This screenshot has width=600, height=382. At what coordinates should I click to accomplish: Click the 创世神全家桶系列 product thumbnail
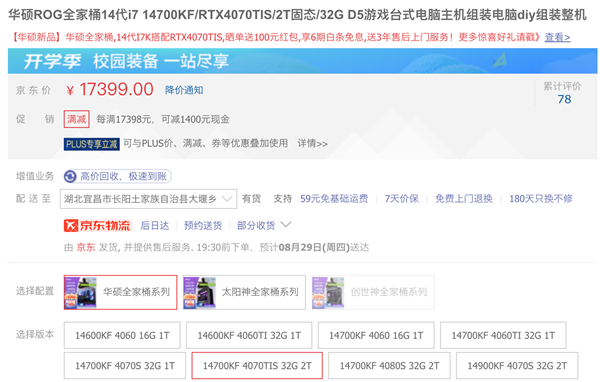click(x=329, y=292)
